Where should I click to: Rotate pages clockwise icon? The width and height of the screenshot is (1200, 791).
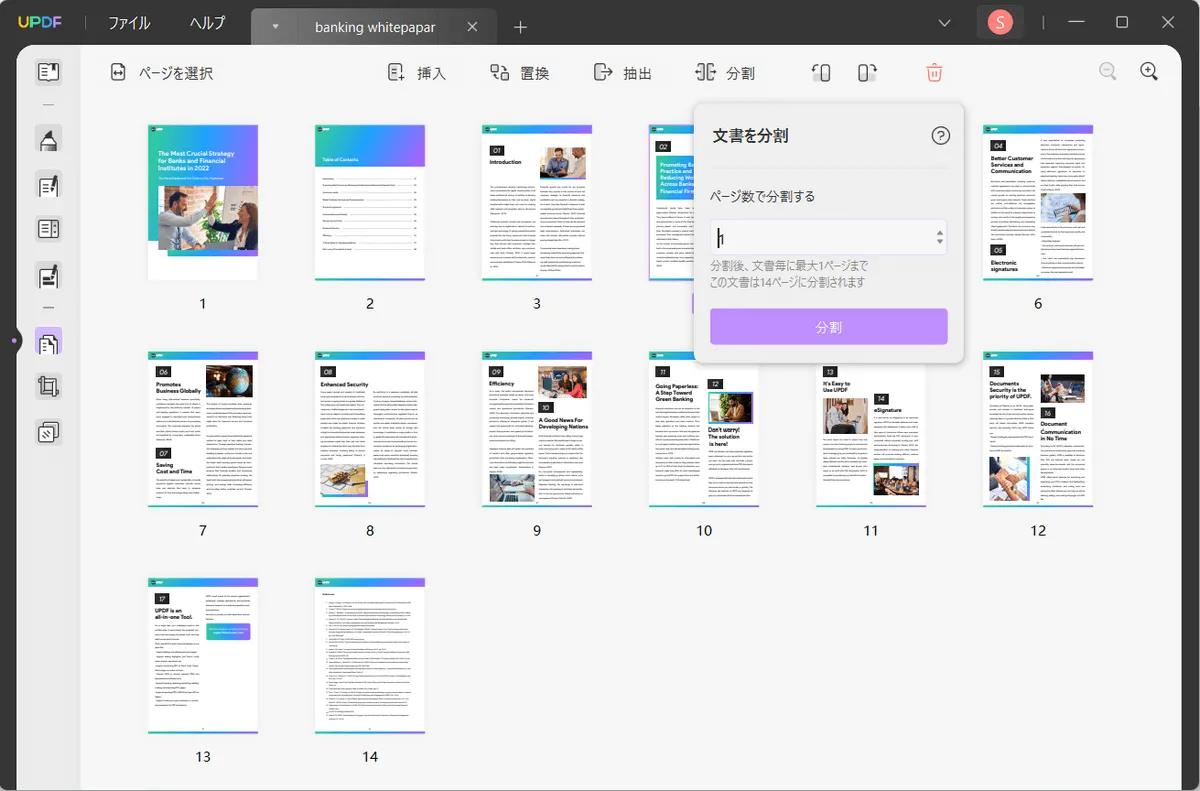pyautogui.click(x=867, y=72)
